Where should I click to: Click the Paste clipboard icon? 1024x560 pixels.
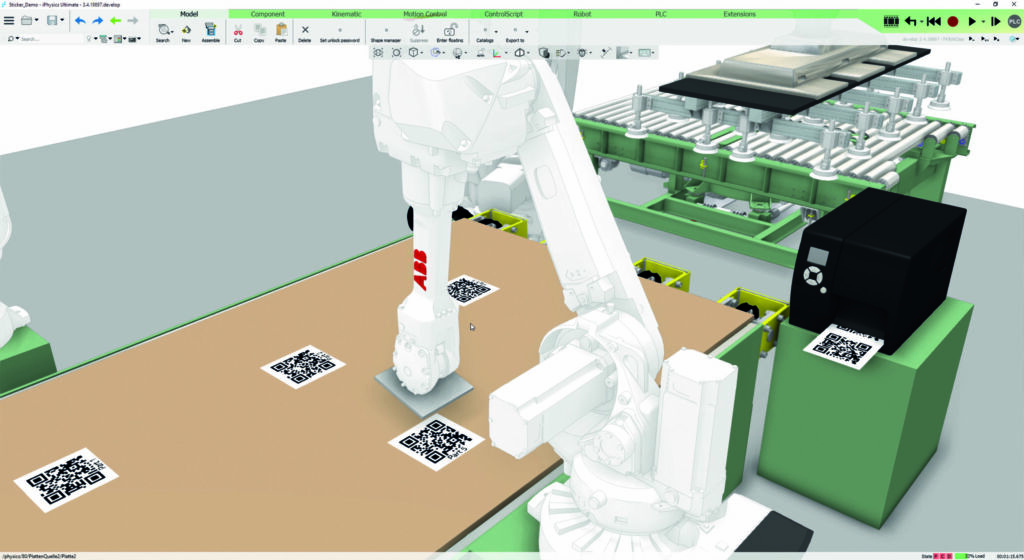coord(281,30)
